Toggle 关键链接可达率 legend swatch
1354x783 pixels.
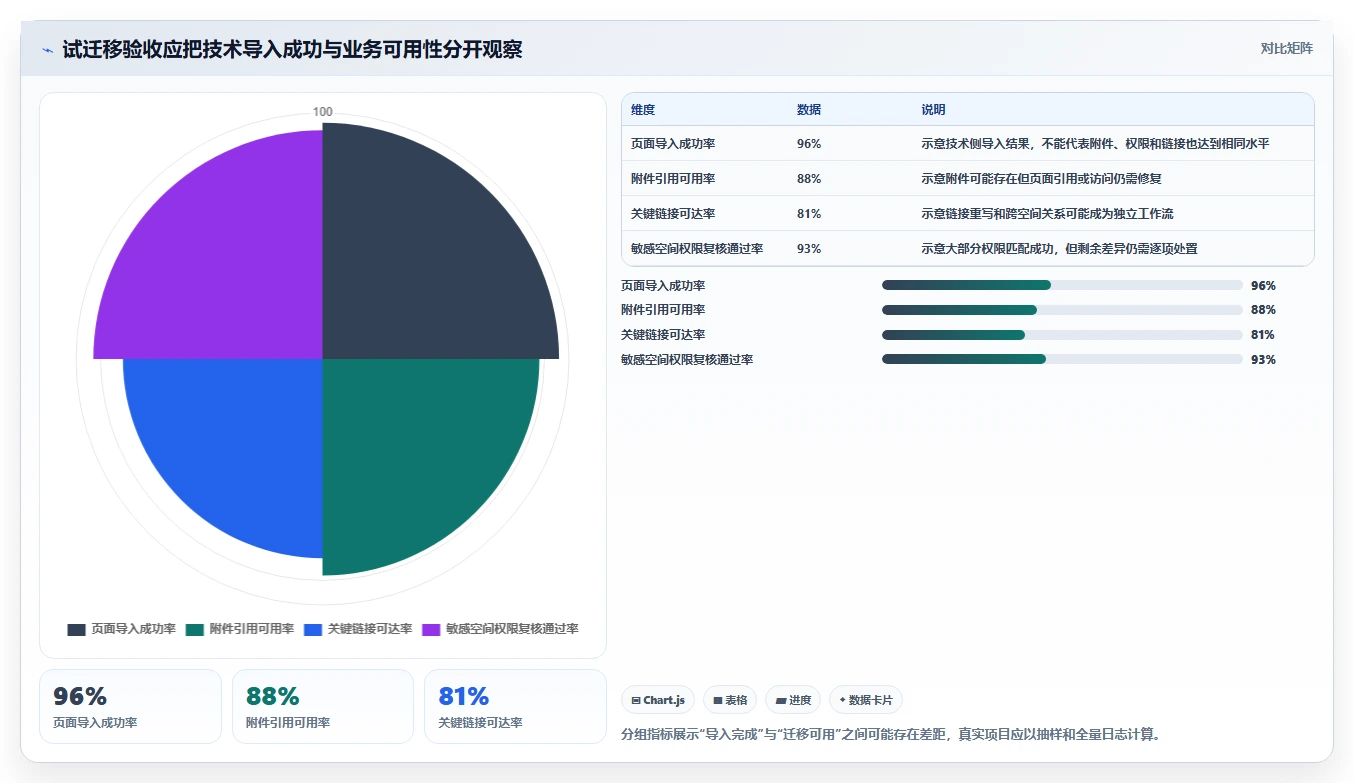[x=313, y=630]
